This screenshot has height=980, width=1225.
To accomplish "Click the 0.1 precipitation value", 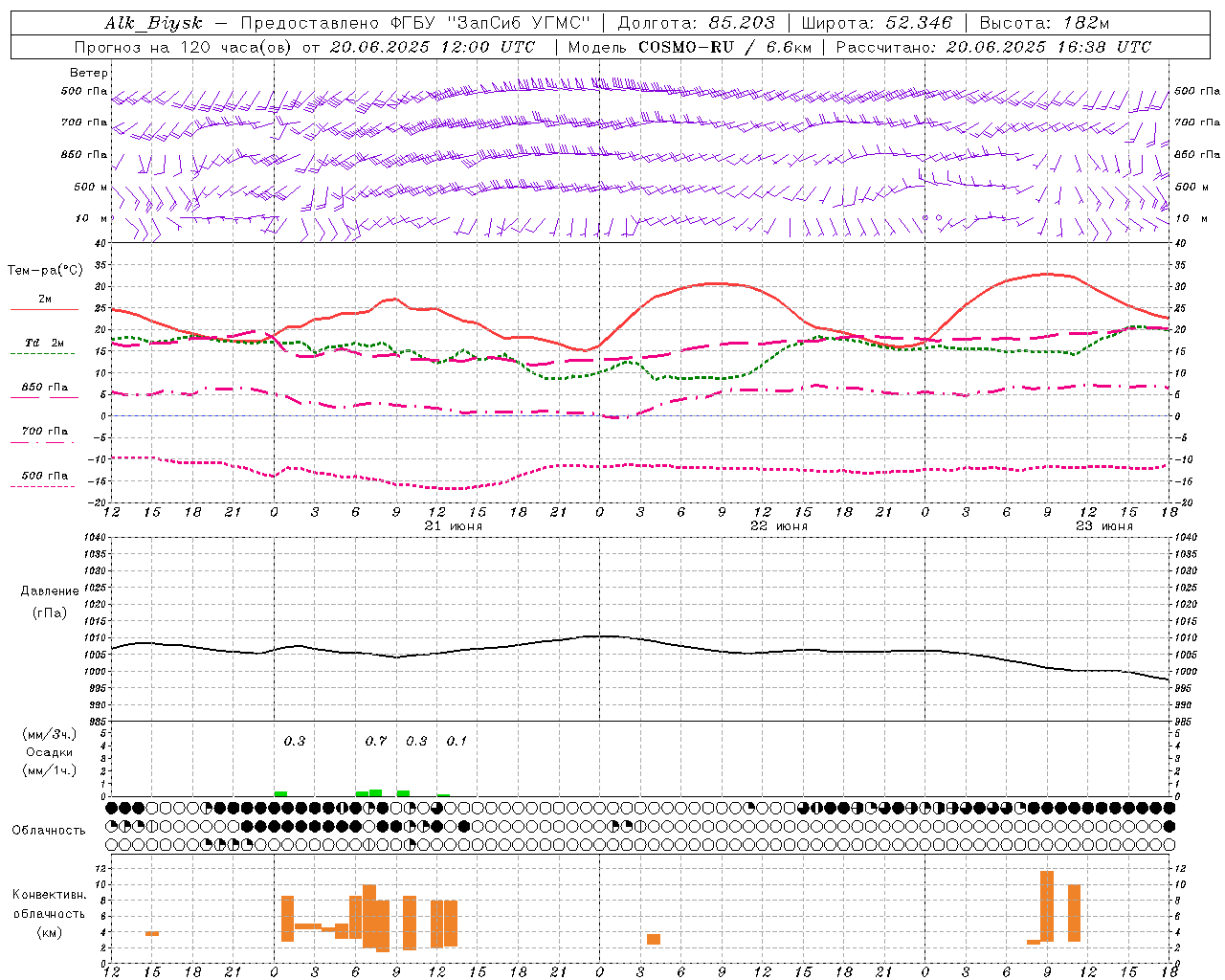I will pyautogui.click(x=457, y=741).
